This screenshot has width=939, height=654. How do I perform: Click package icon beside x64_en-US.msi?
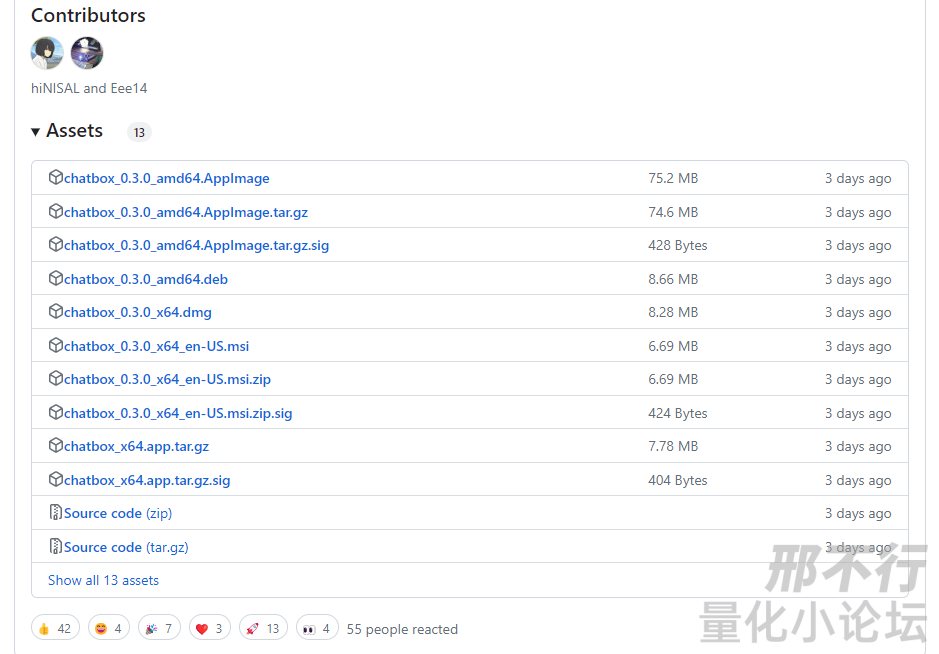pos(56,346)
